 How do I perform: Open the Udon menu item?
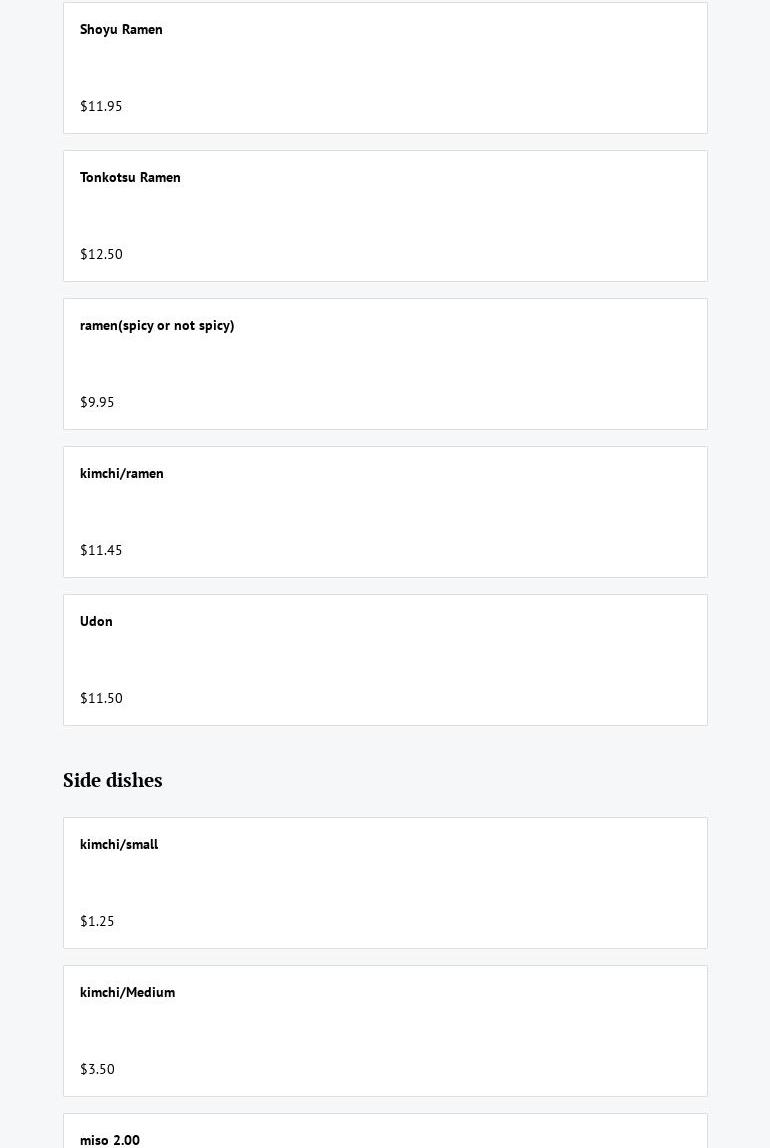click(x=96, y=622)
